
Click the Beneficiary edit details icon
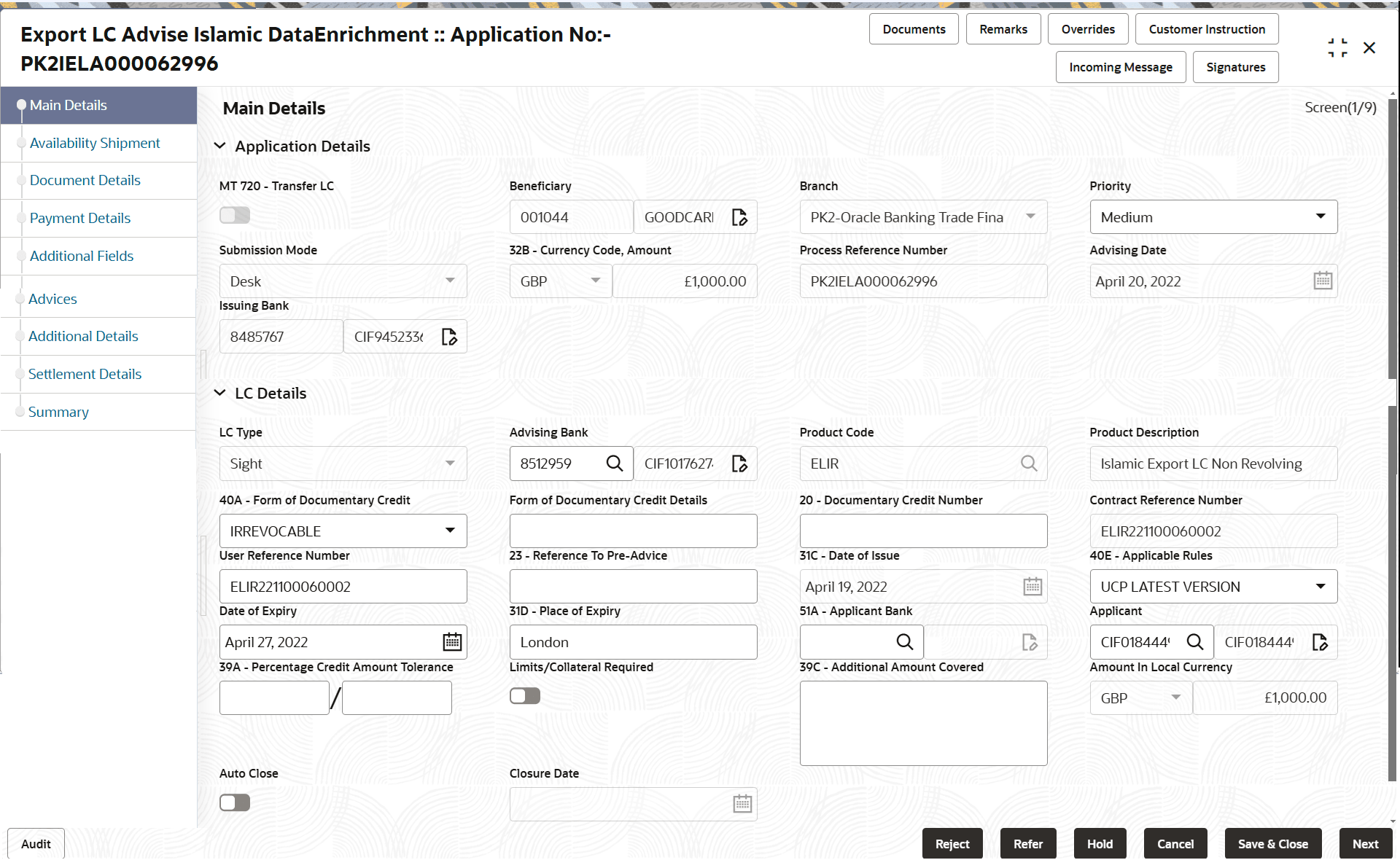click(x=739, y=217)
